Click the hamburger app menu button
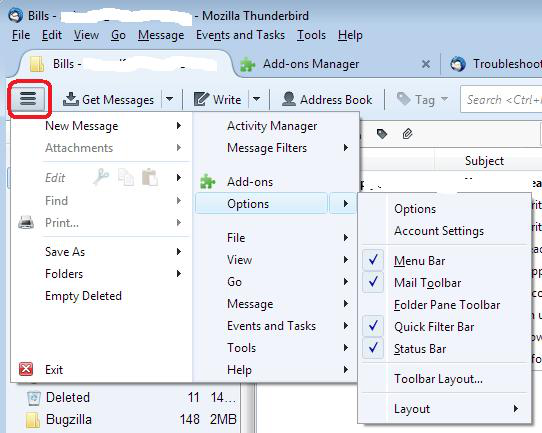The width and height of the screenshot is (542, 433). click(x=28, y=98)
